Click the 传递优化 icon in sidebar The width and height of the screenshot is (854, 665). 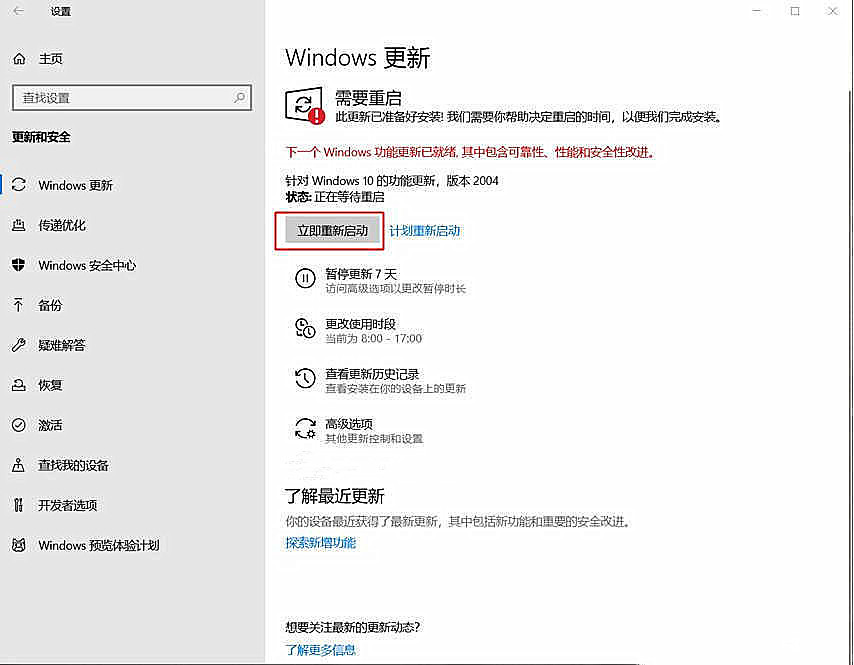[x=19, y=225]
